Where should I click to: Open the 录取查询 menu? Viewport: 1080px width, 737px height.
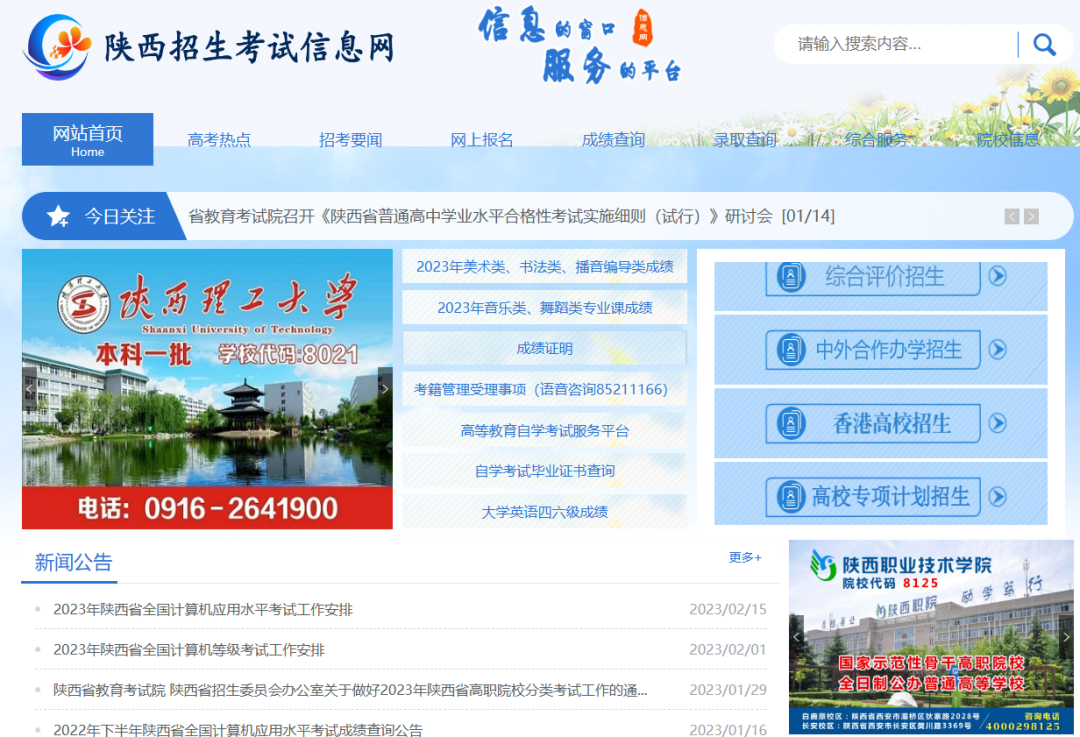(x=745, y=140)
